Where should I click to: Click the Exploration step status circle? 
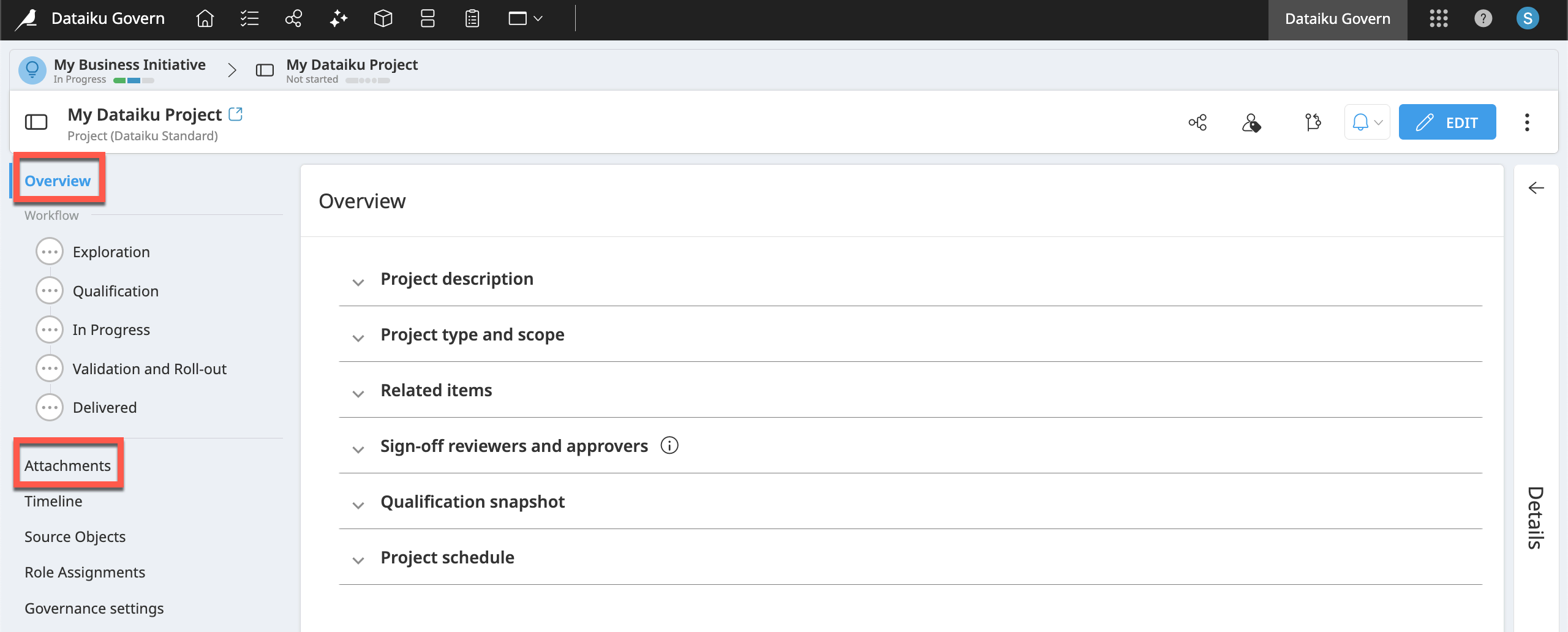tap(50, 252)
